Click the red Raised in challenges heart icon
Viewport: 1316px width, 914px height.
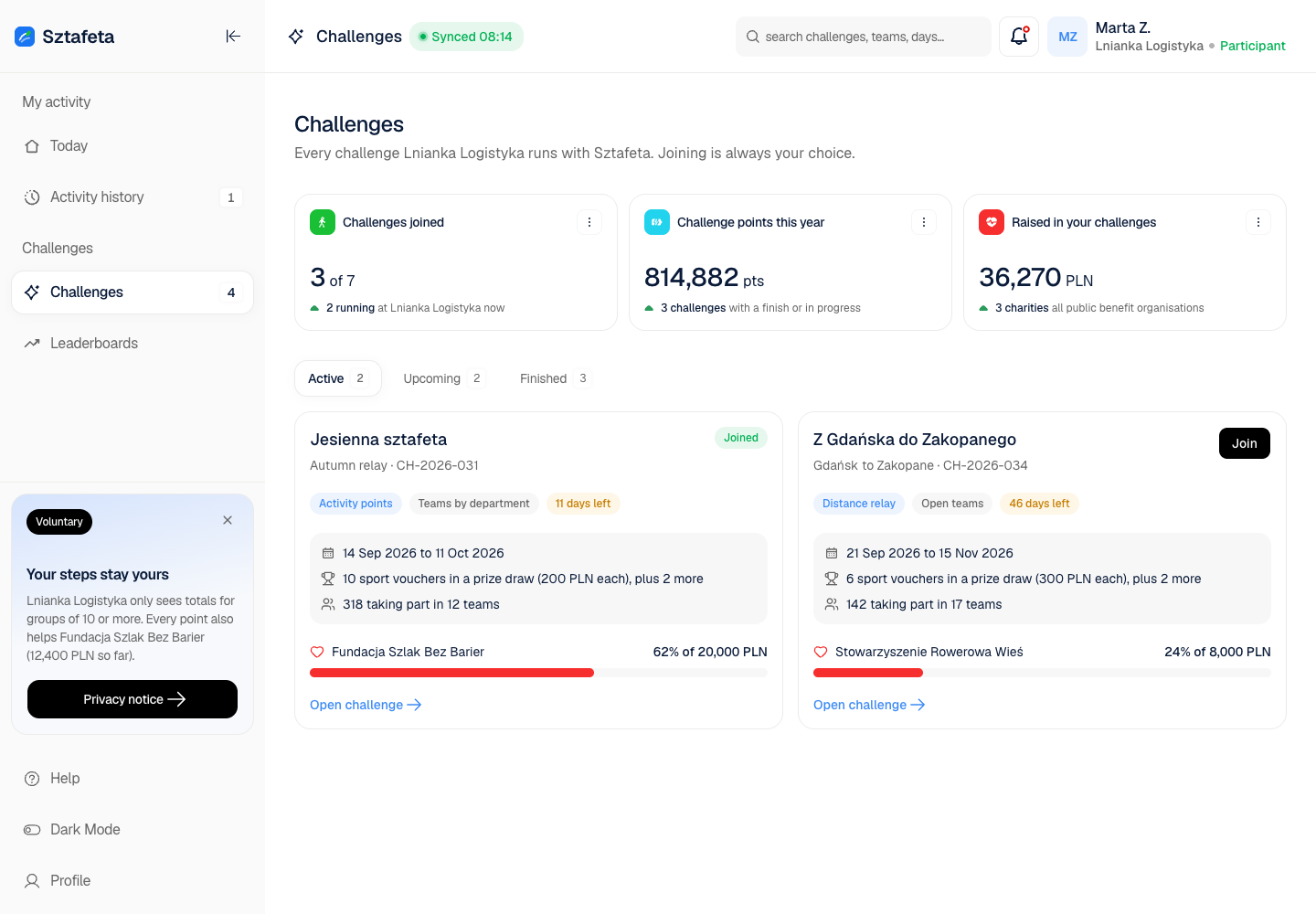(x=992, y=222)
